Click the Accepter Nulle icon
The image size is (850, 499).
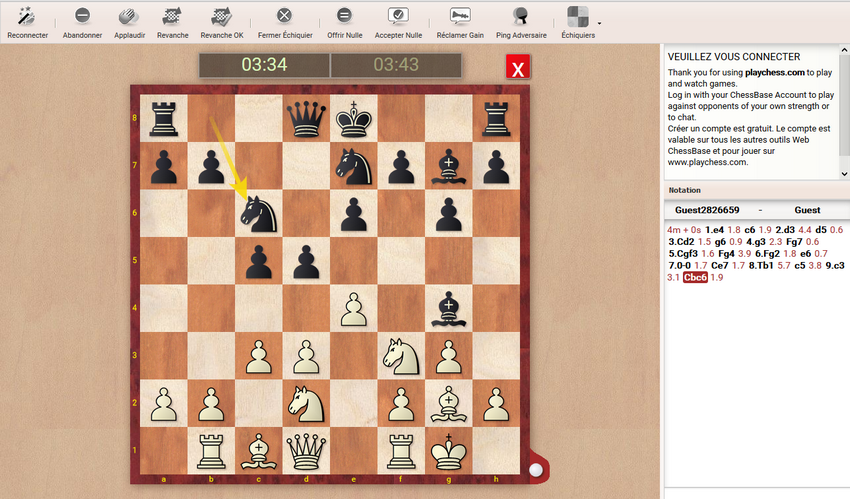[x=398, y=16]
